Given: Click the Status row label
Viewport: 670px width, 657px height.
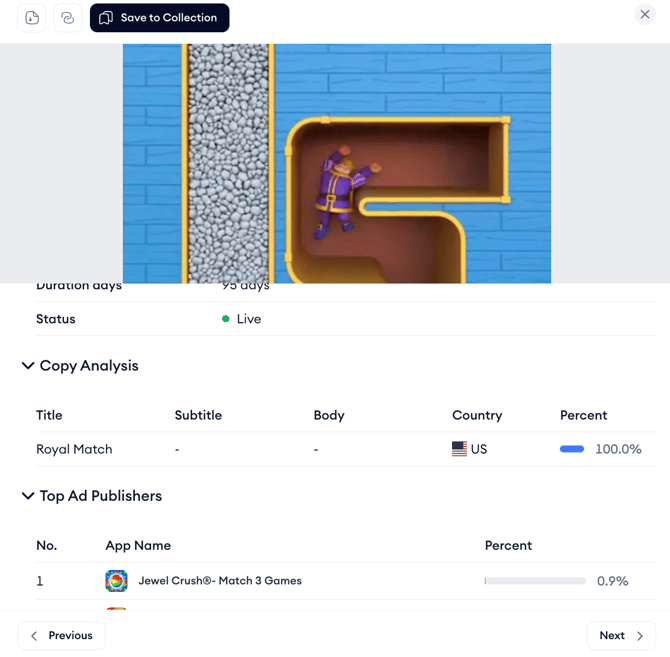Looking at the screenshot, I should pos(56,319).
